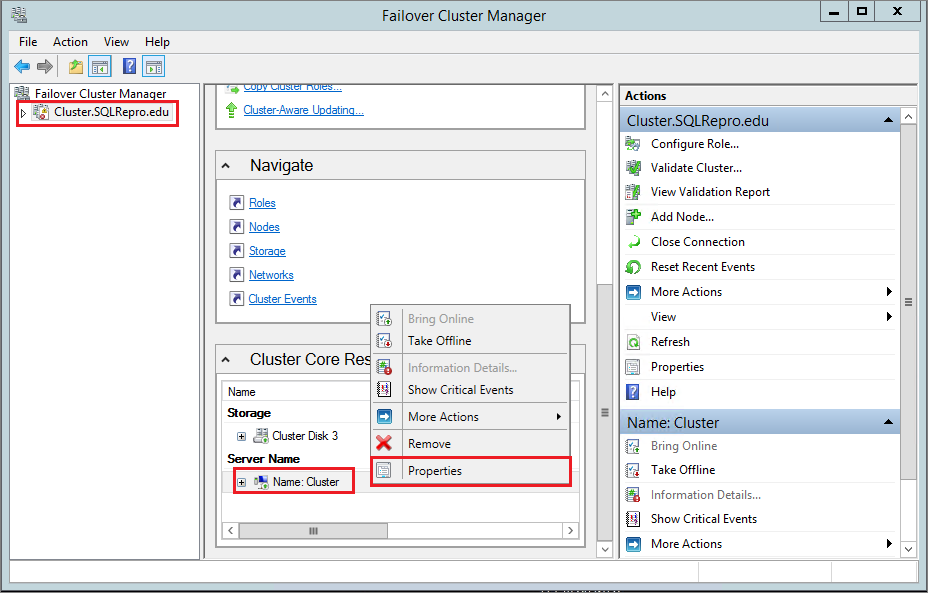Click the Forward arrow toolbar icon
Image resolution: width=928 pixels, height=593 pixels.
(45, 66)
